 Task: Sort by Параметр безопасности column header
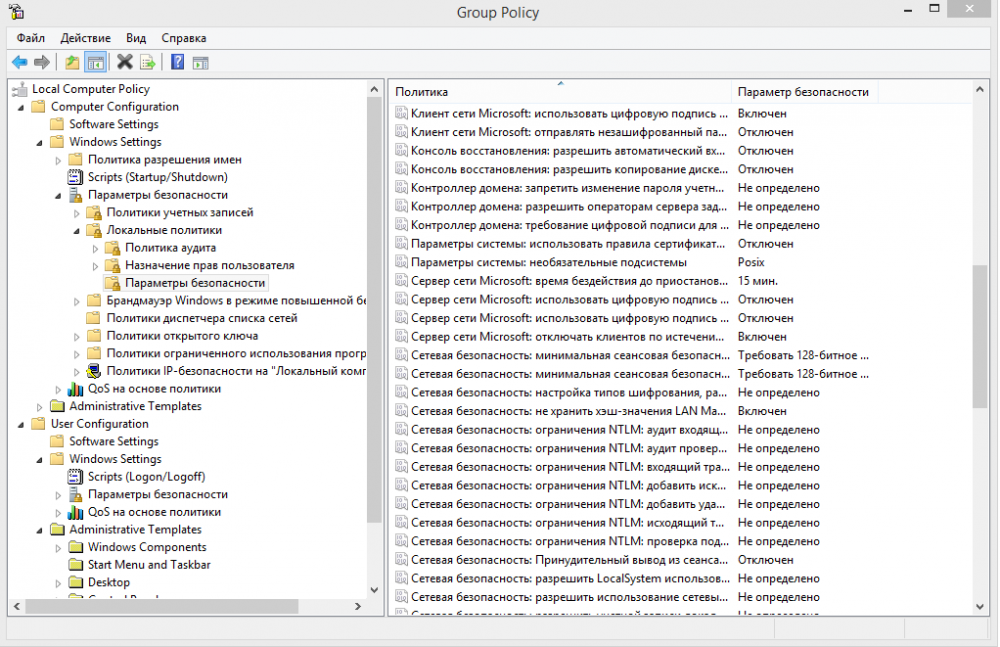(805, 92)
